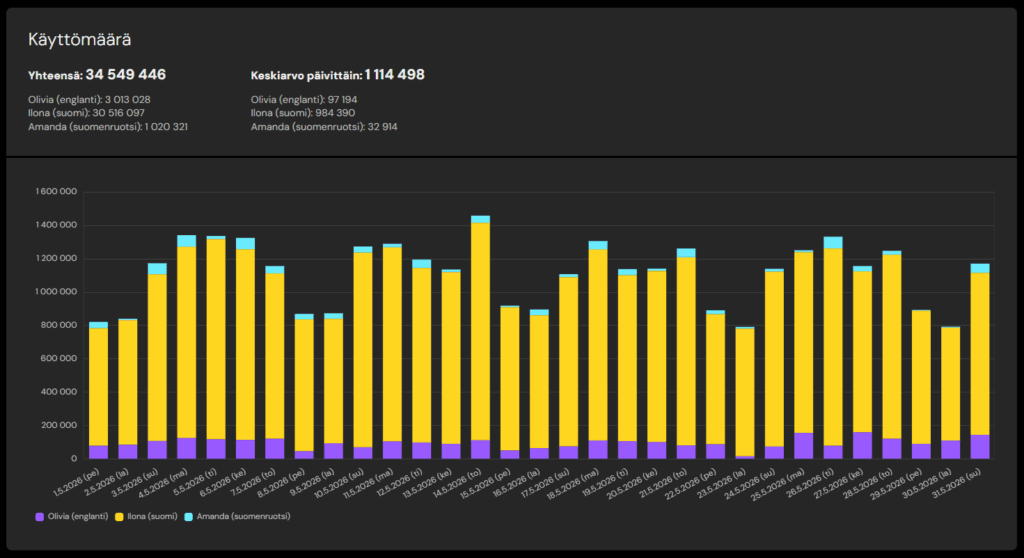Select the yellow segment of the 30.5.2026 bar
Viewport: 1024px width, 558px height.
point(950,384)
